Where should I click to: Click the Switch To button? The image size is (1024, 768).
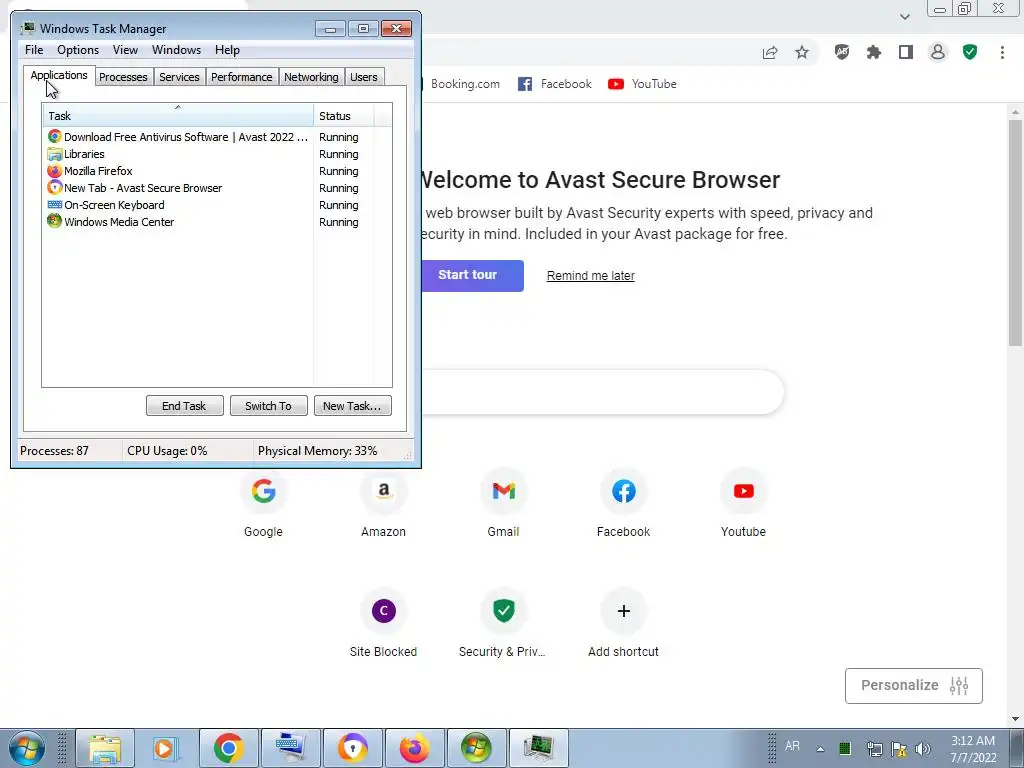click(x=268, y=406)
